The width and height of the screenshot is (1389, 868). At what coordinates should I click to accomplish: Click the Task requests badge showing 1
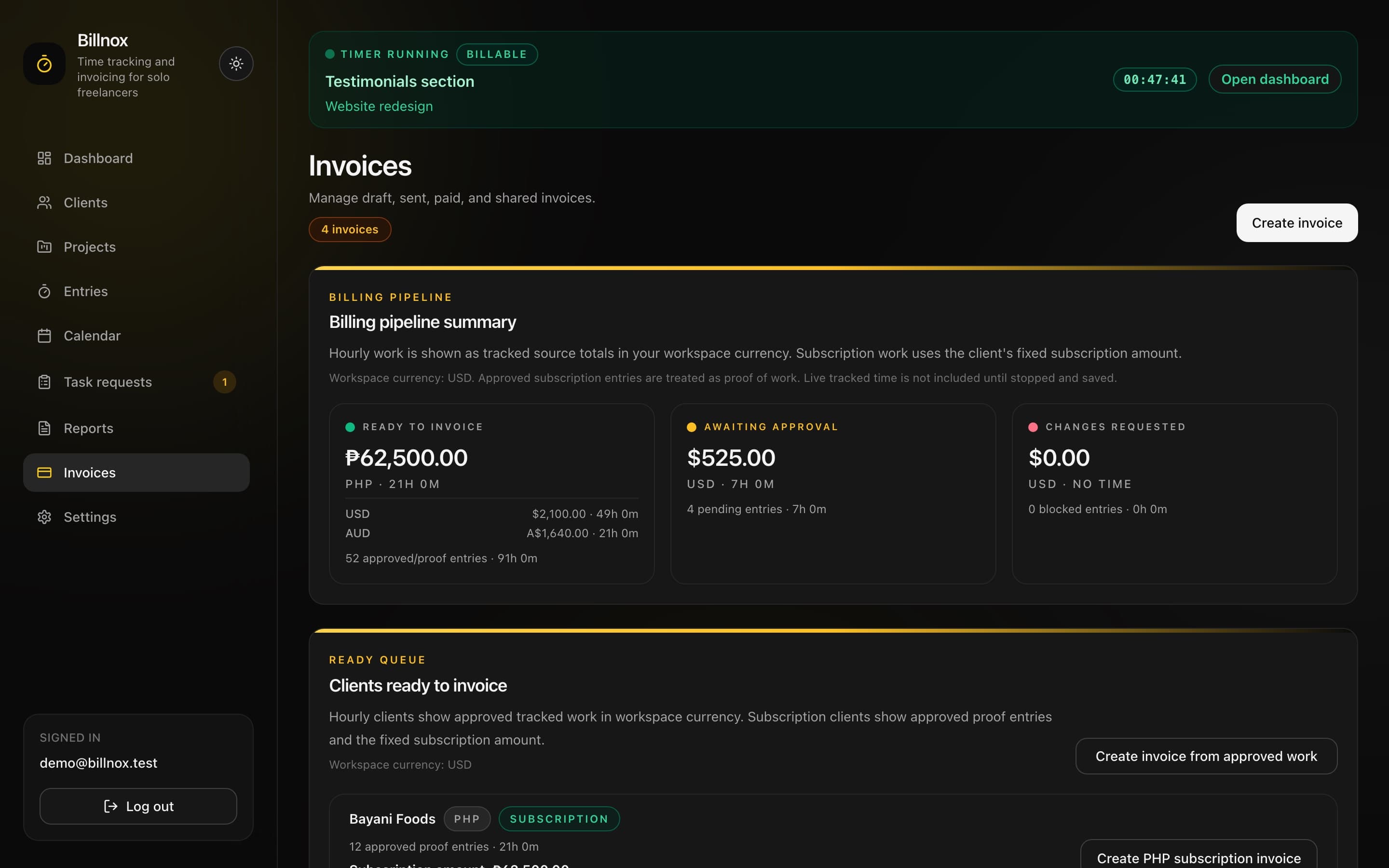tap(224, 382)
